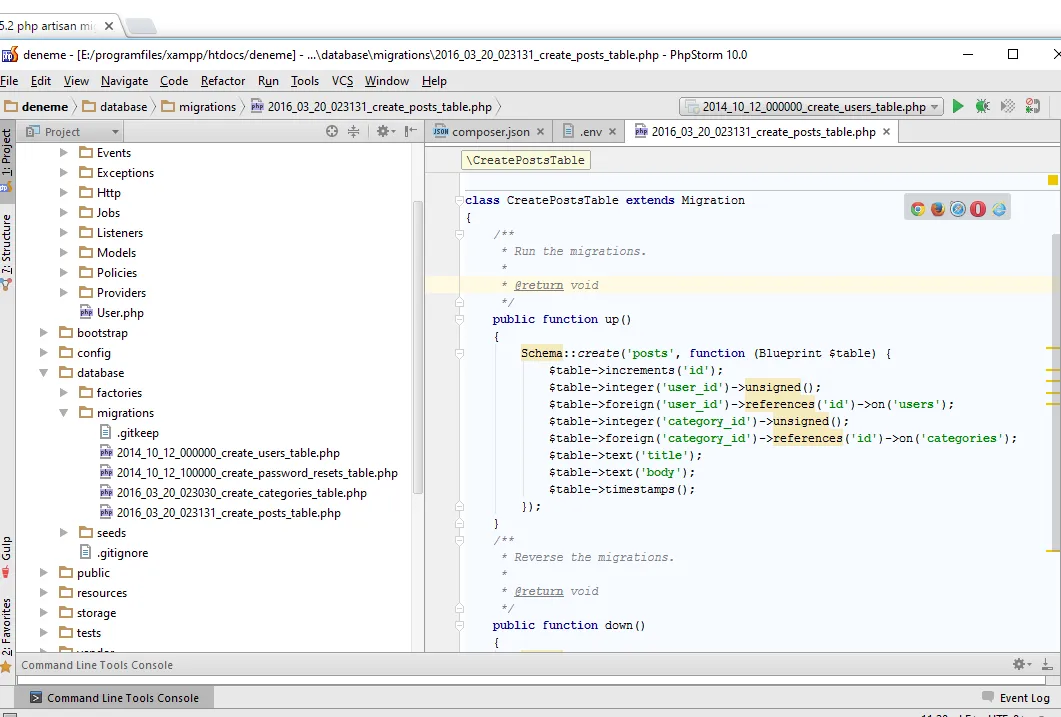Toggle the Favorites tool window sidebar tab

point(7,626)
